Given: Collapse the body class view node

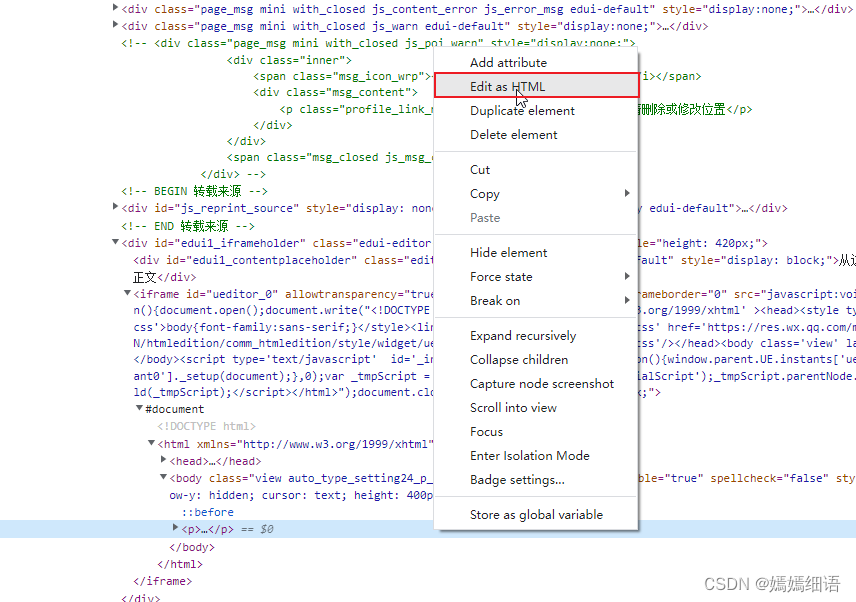Looking at the screenshot, I should point(163,477).
